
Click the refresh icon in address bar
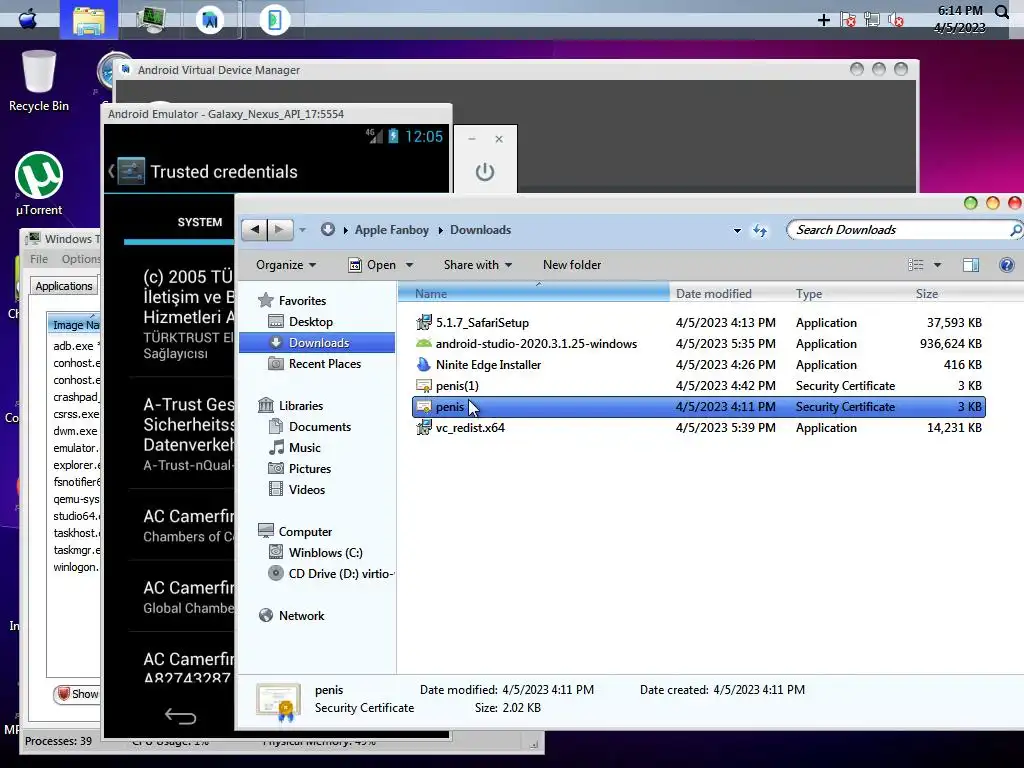point(760,230)
